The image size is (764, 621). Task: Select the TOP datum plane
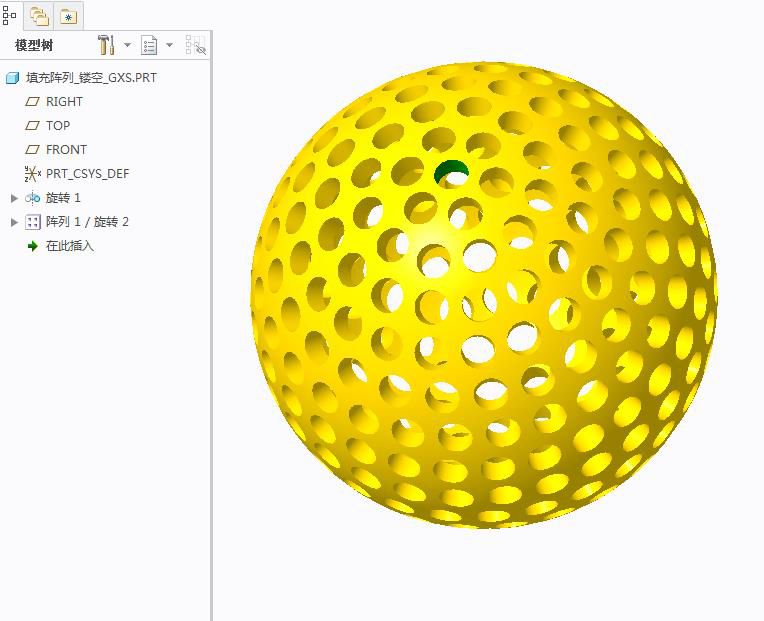tap(58, 125)
